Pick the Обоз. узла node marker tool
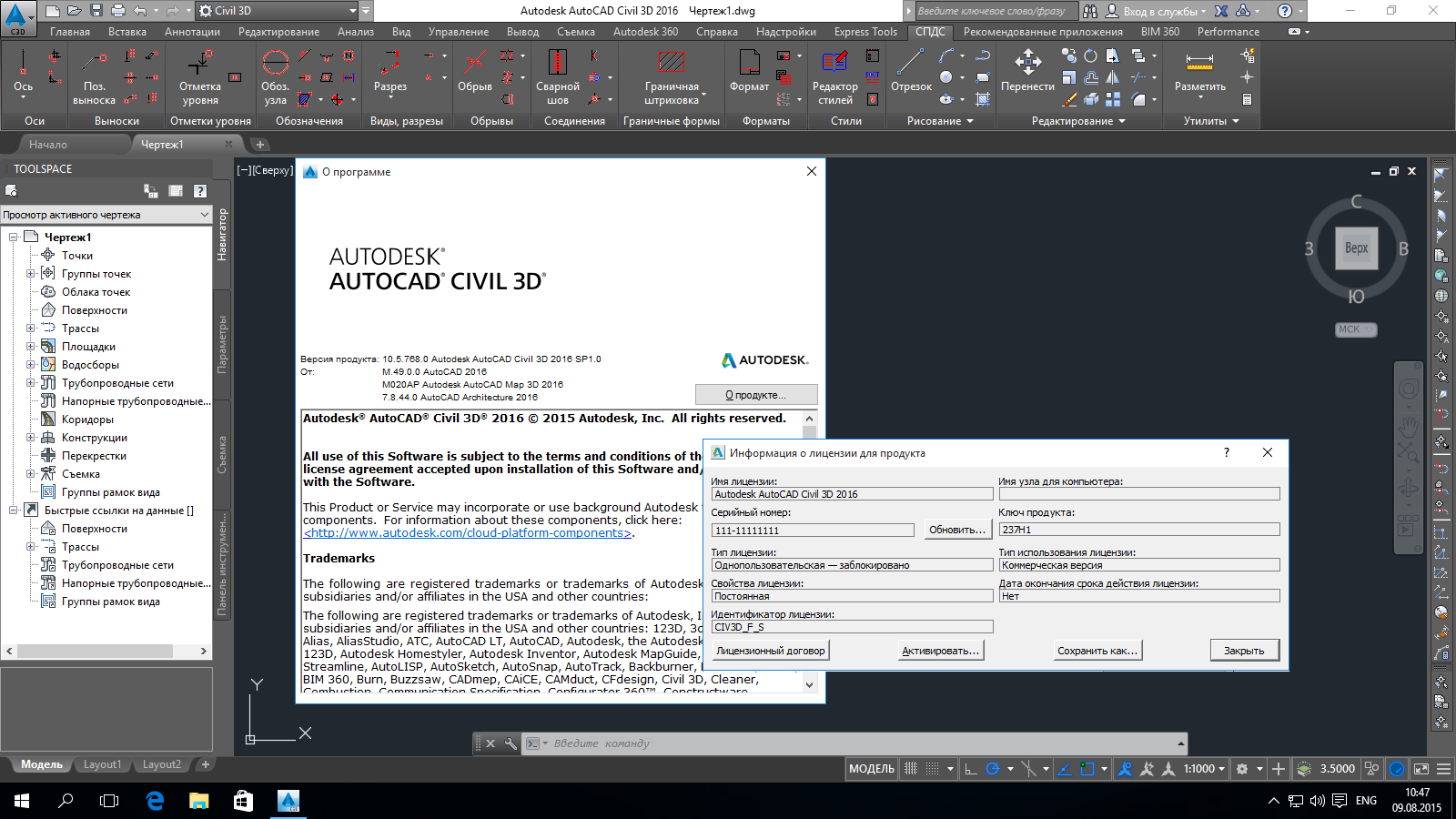Image resolution: width=1456 pixels, height=819 pixels. pos(276,77)
